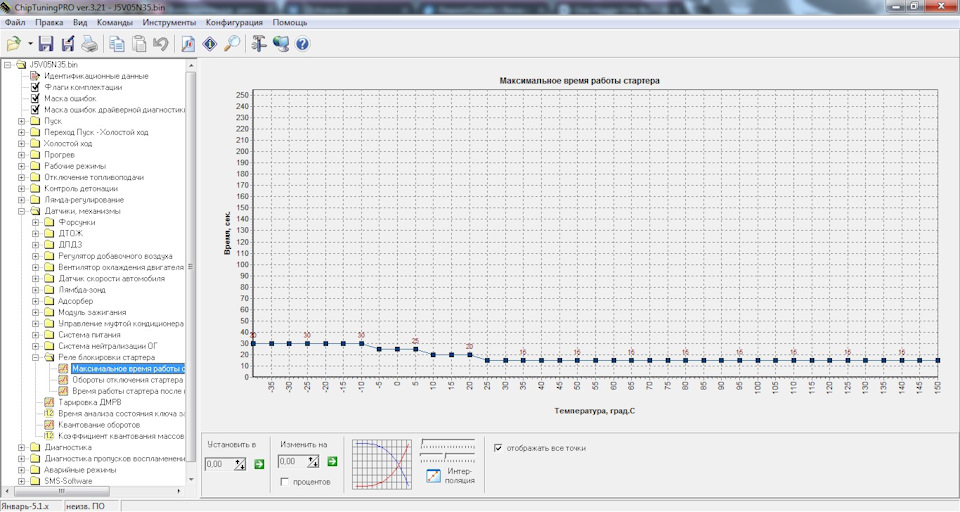Collapse the Реле блокировки стартера folder

pos(36,357)
